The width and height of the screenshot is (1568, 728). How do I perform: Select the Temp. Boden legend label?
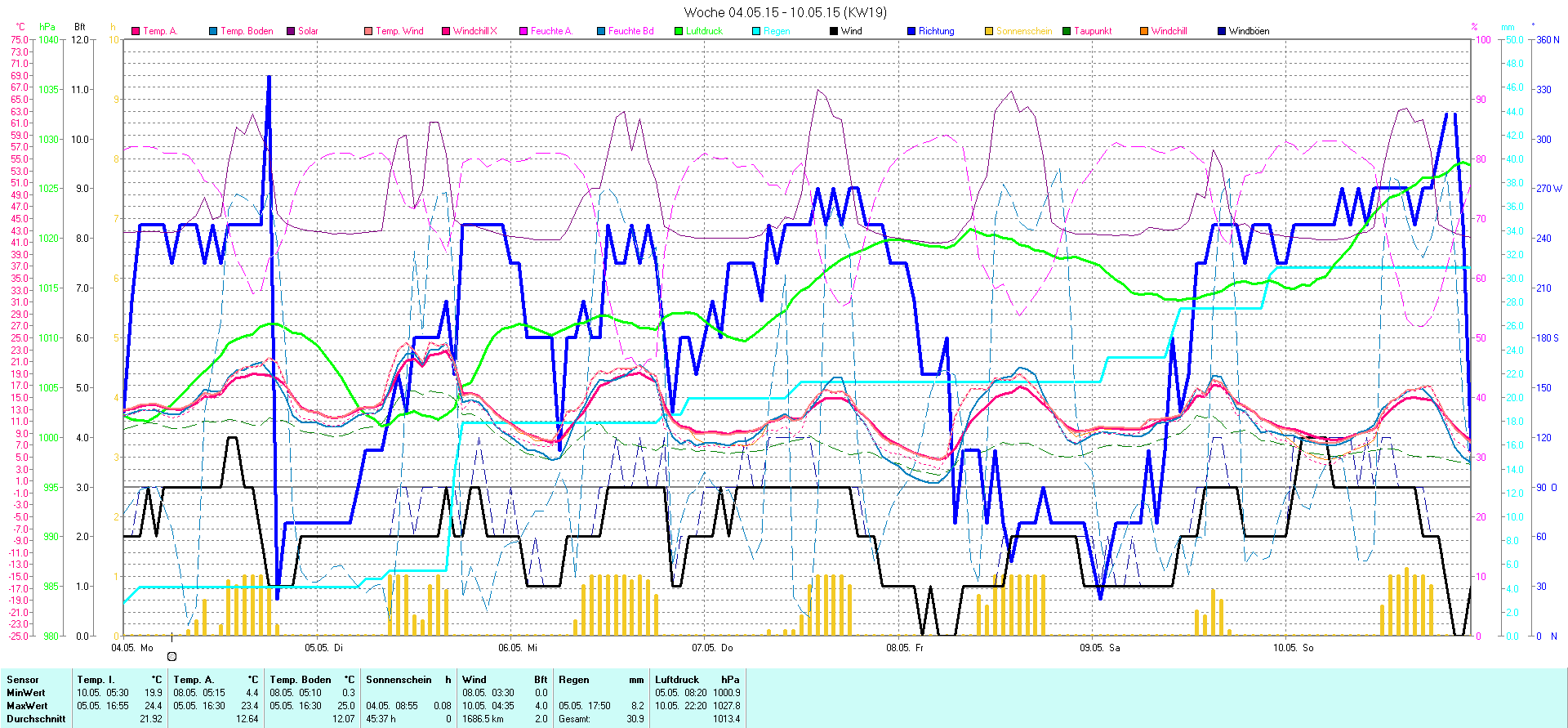247,31
